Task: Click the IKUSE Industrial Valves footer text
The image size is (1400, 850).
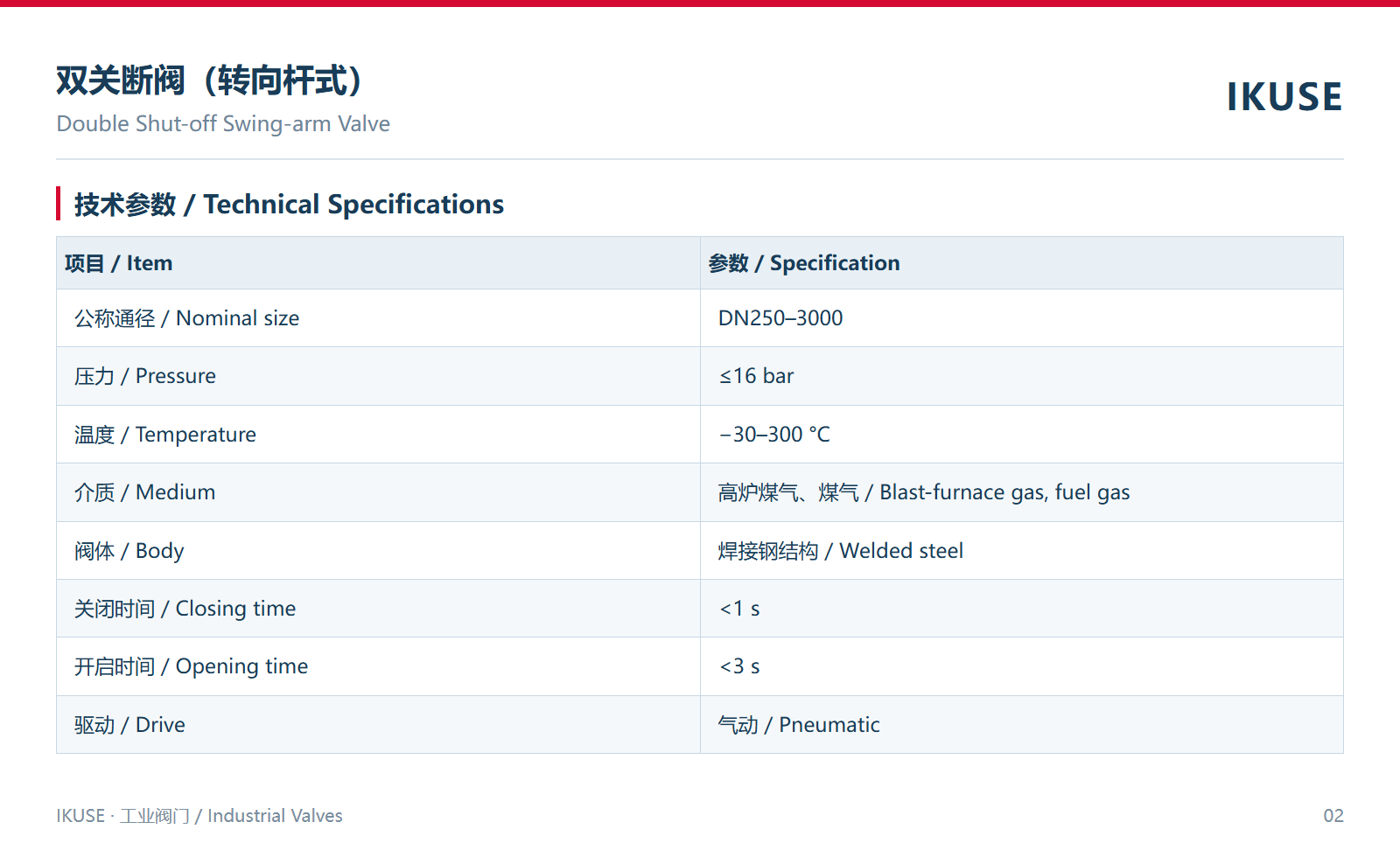Action: (x=199, y=816)
